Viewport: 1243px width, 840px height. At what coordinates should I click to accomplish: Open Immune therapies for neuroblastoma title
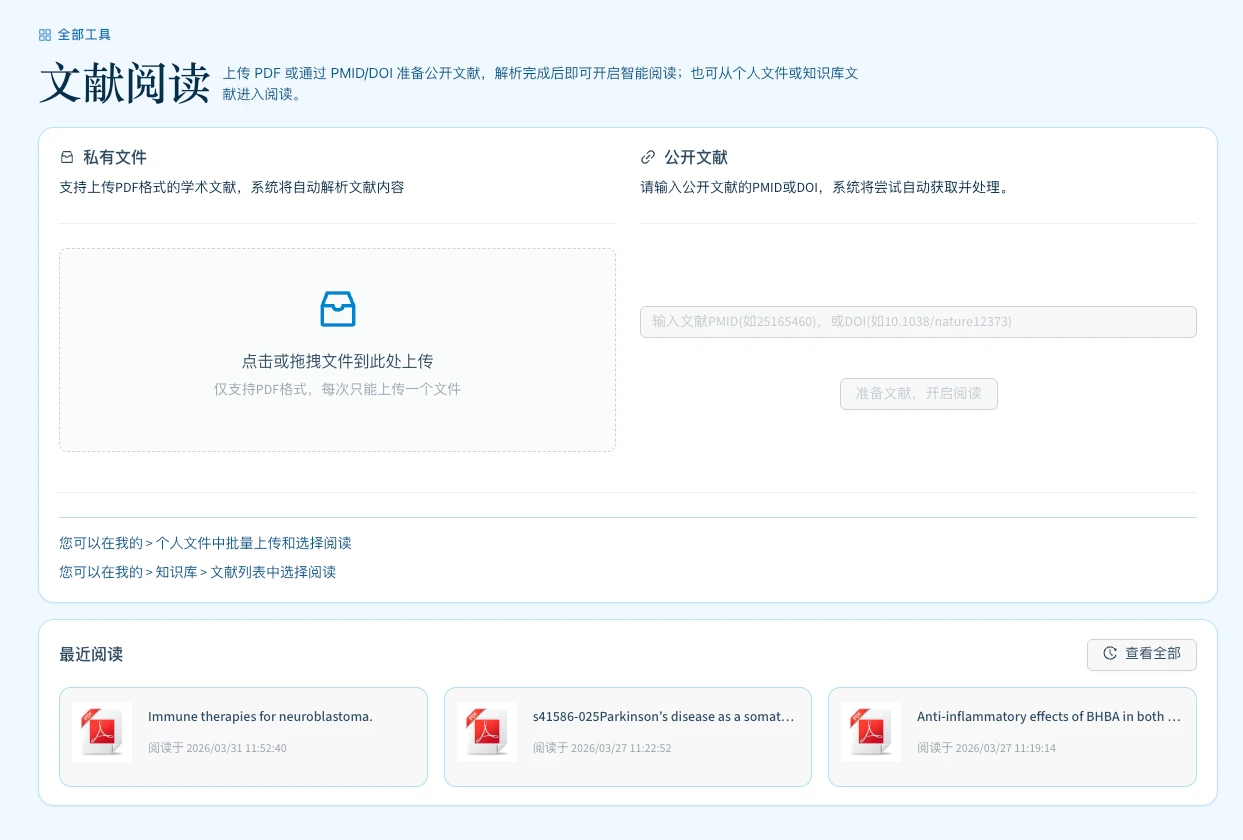[x=260, y=717]
